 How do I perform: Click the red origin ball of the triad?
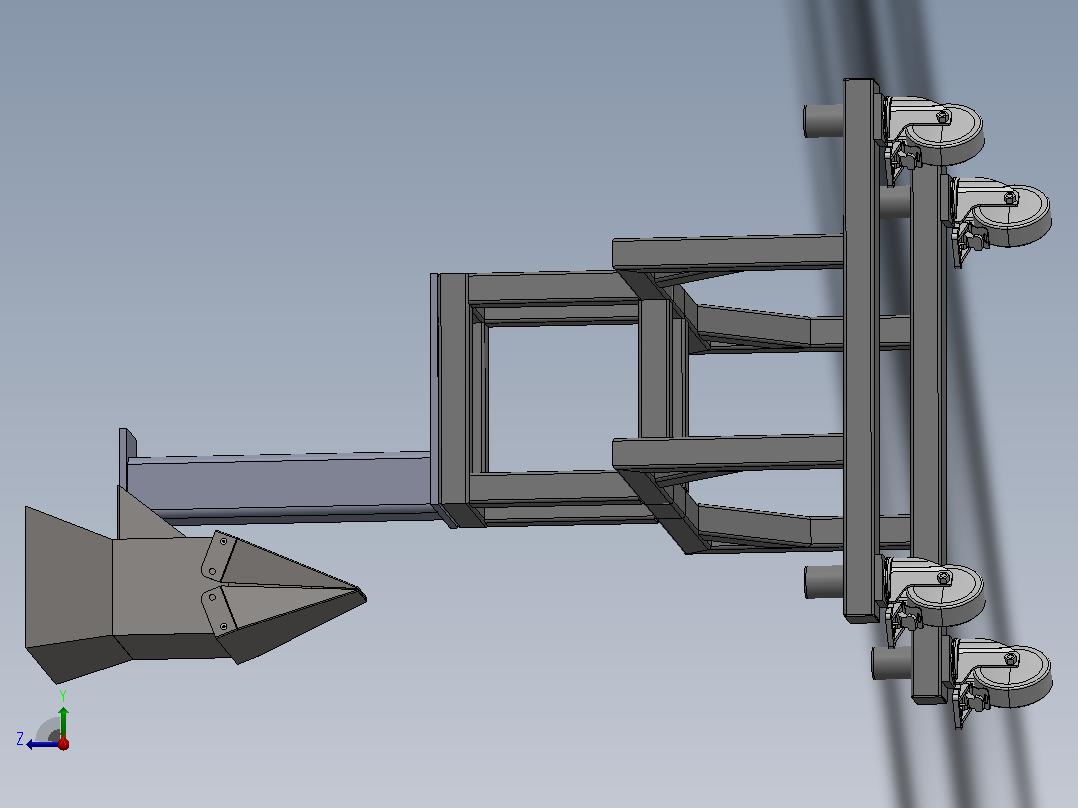pos(64,744)
